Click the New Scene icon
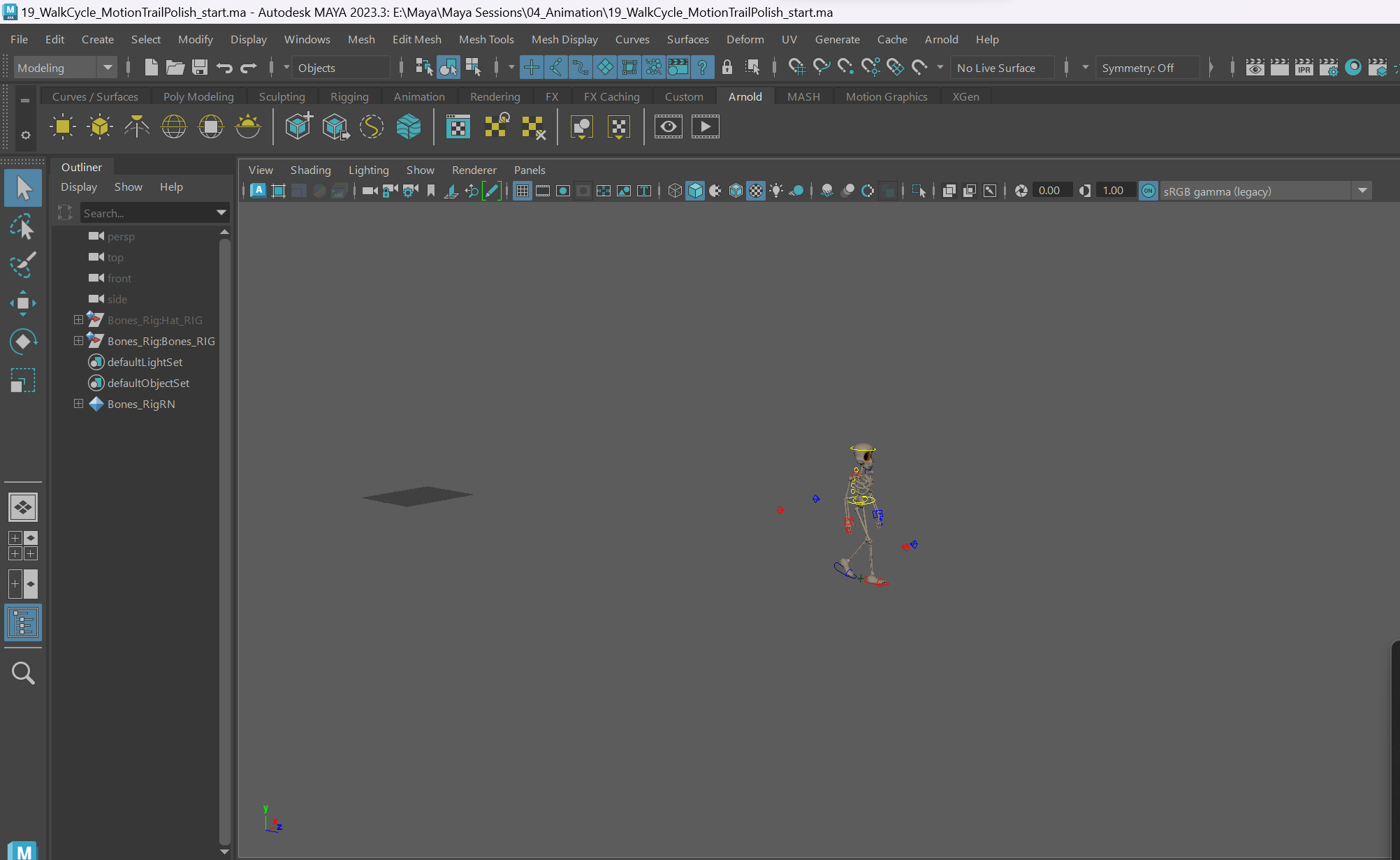The width and height of the screenshot is (1400, 860). click(x=150, y=67)
